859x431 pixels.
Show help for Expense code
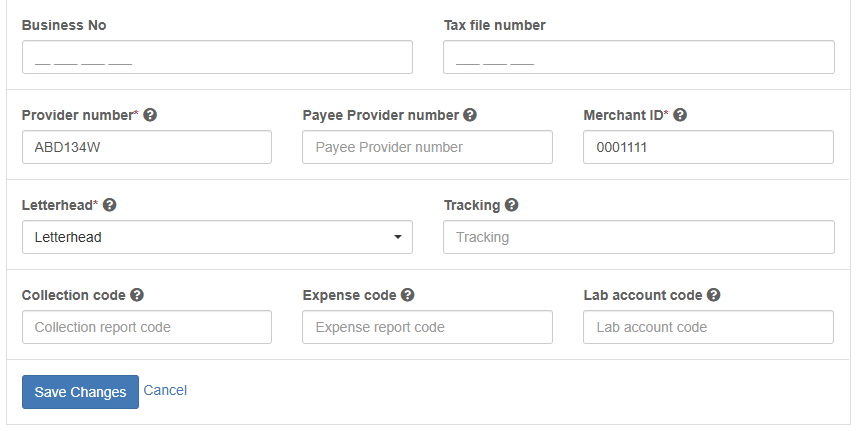click(x=408, y=295)
